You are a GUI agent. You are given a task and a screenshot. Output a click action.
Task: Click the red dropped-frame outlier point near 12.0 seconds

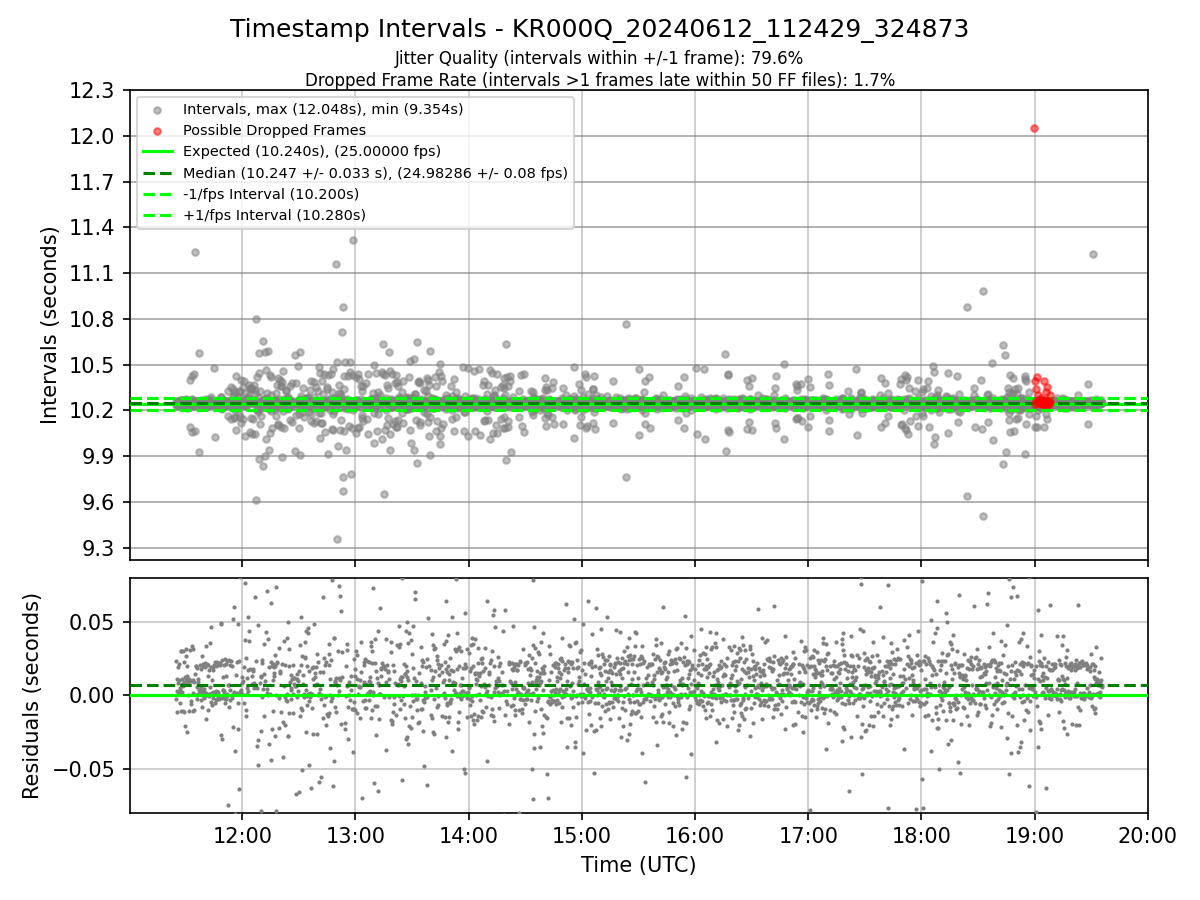coord(1034,128)
